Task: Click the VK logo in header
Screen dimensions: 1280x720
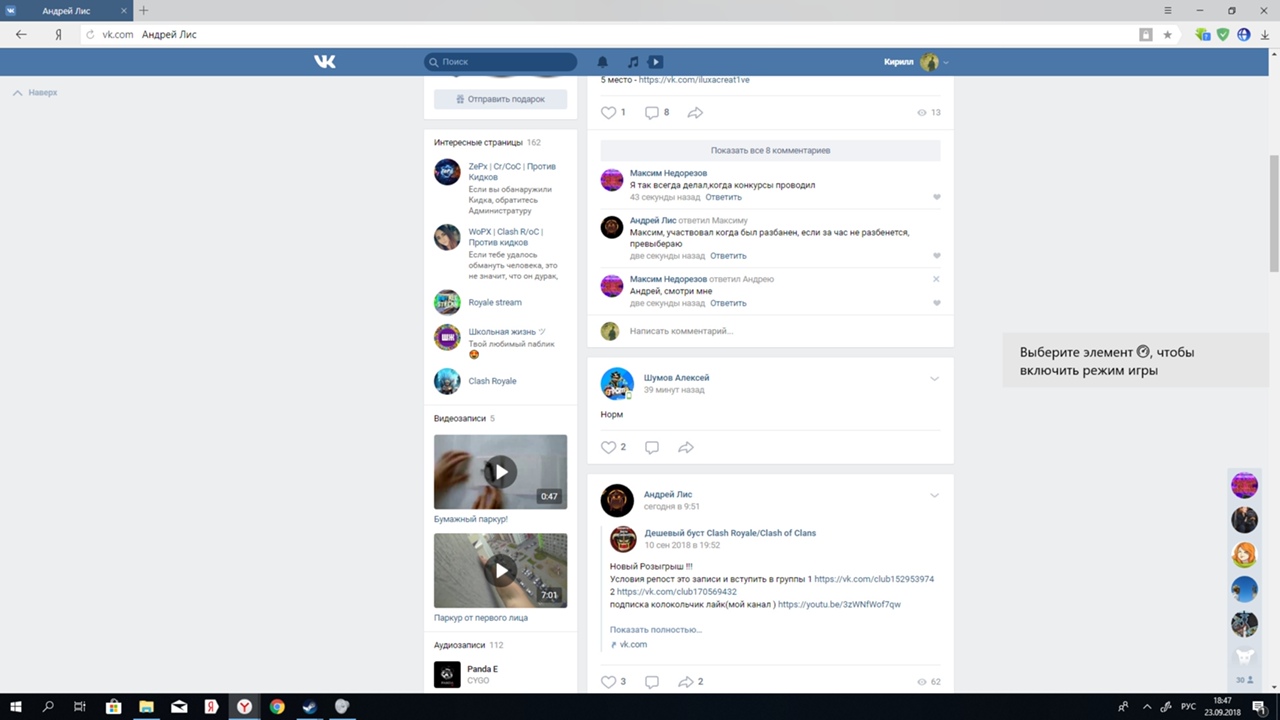Action: 325,62
